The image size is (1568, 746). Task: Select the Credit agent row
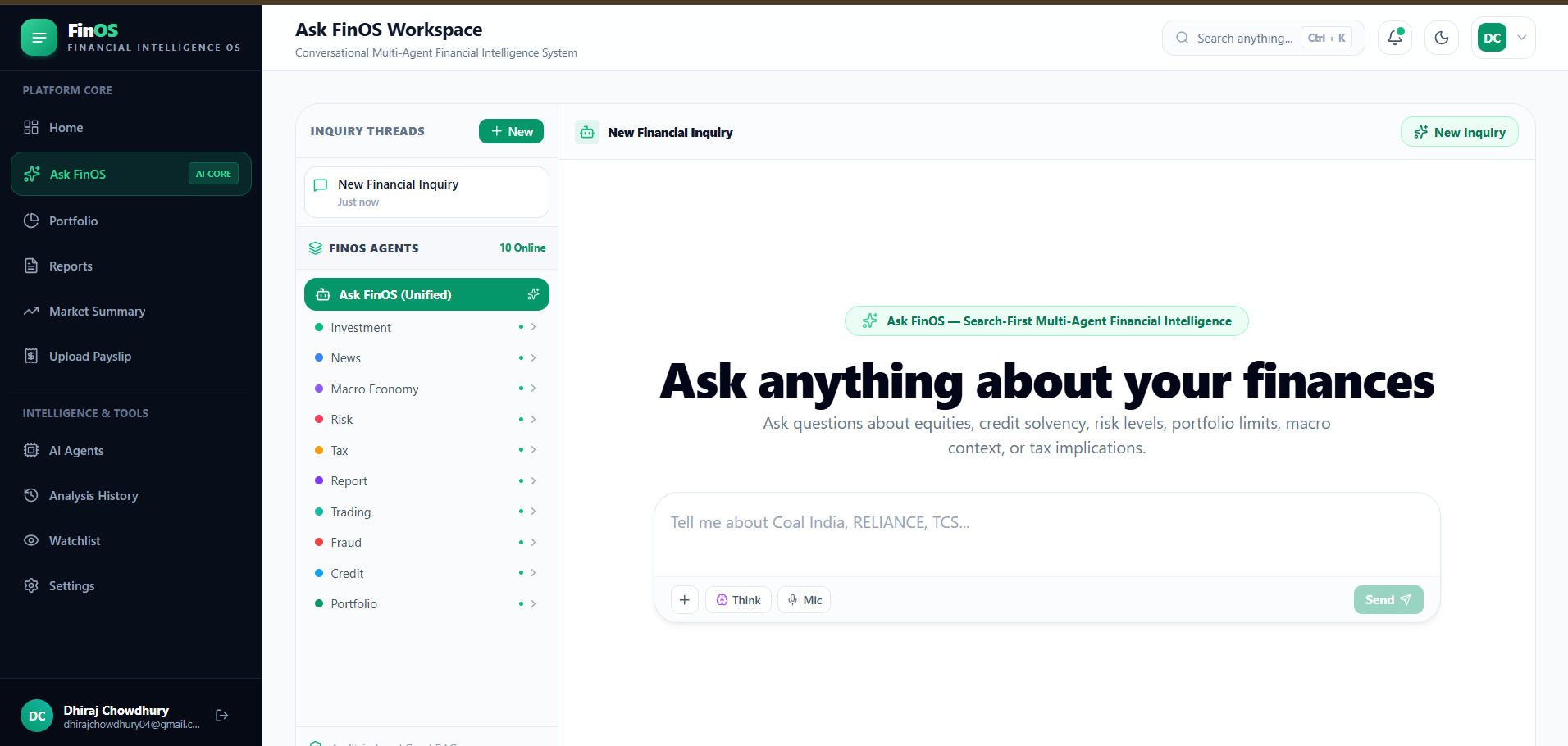point(426,573)
